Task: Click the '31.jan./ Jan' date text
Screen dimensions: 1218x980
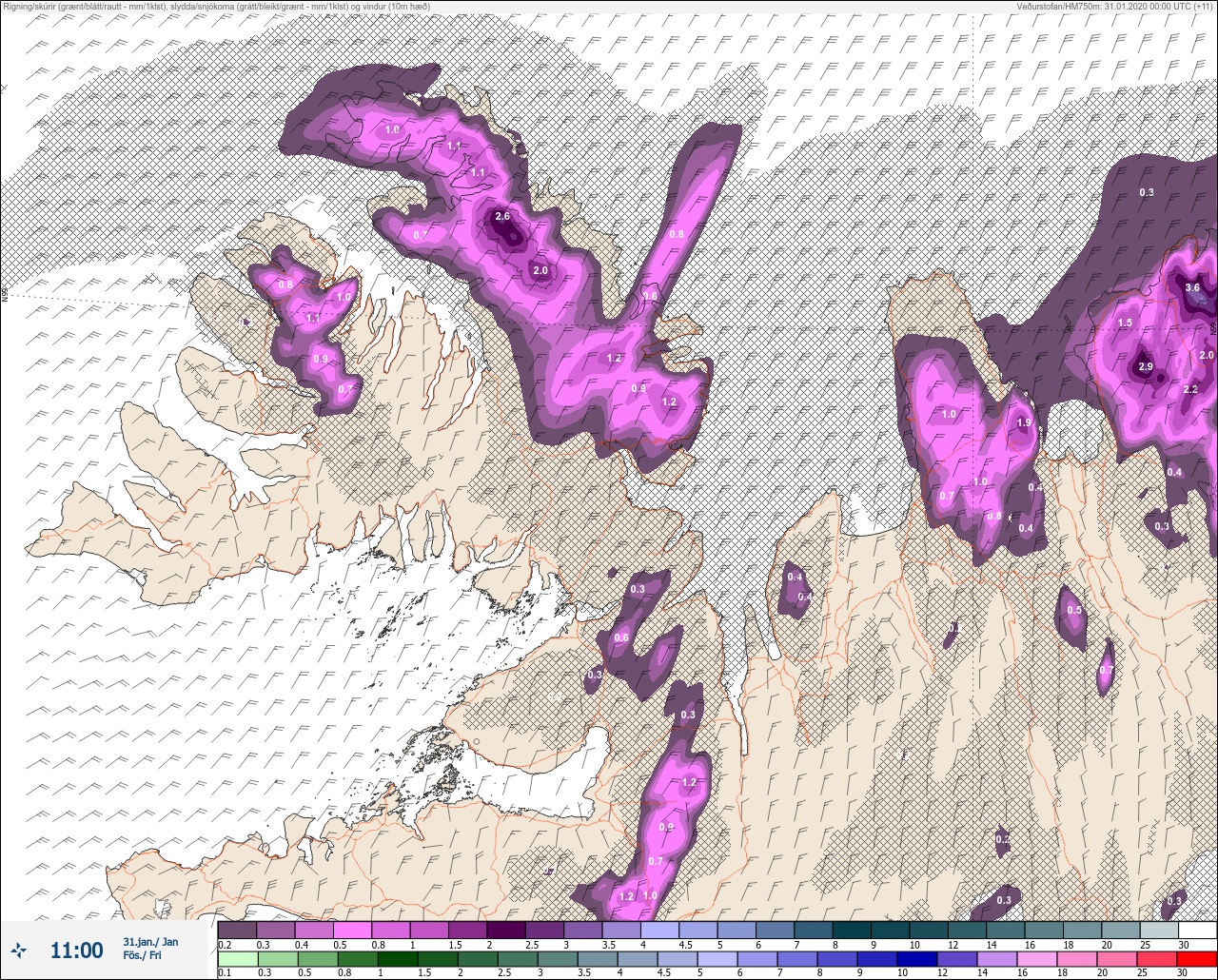Action: (x=150, y=942)
